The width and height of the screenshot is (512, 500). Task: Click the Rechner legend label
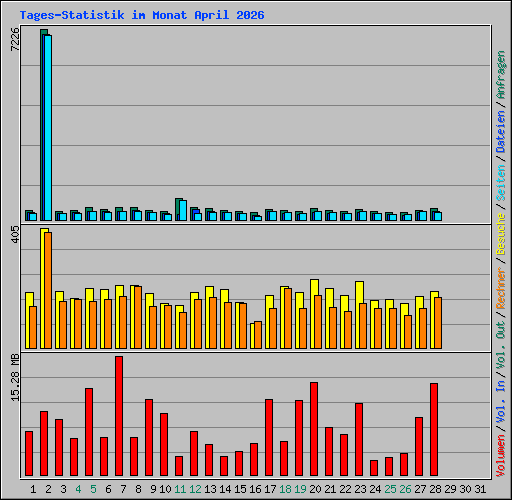[x=501, y=288]
